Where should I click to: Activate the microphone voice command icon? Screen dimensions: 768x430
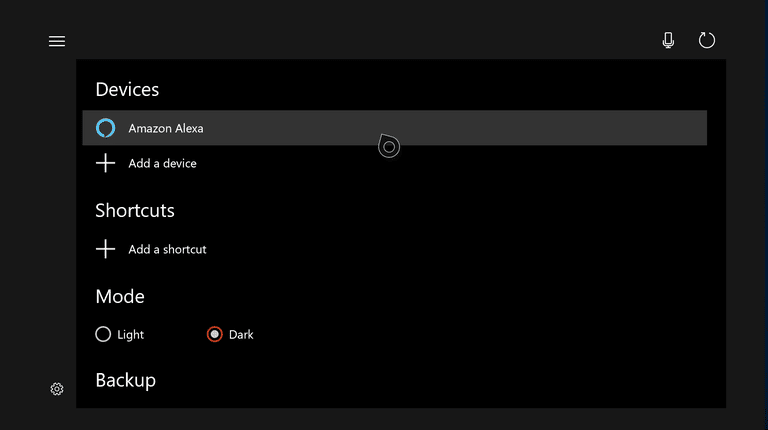click(668, 40)
